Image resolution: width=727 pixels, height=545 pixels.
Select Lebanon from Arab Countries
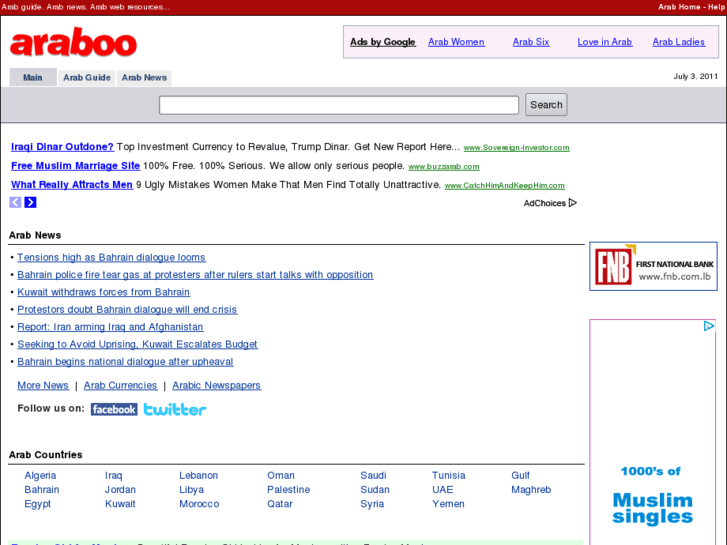coord(198,475)
